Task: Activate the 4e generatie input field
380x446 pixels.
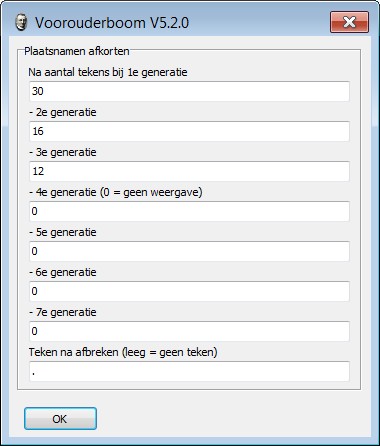Action: click(189, 211)
